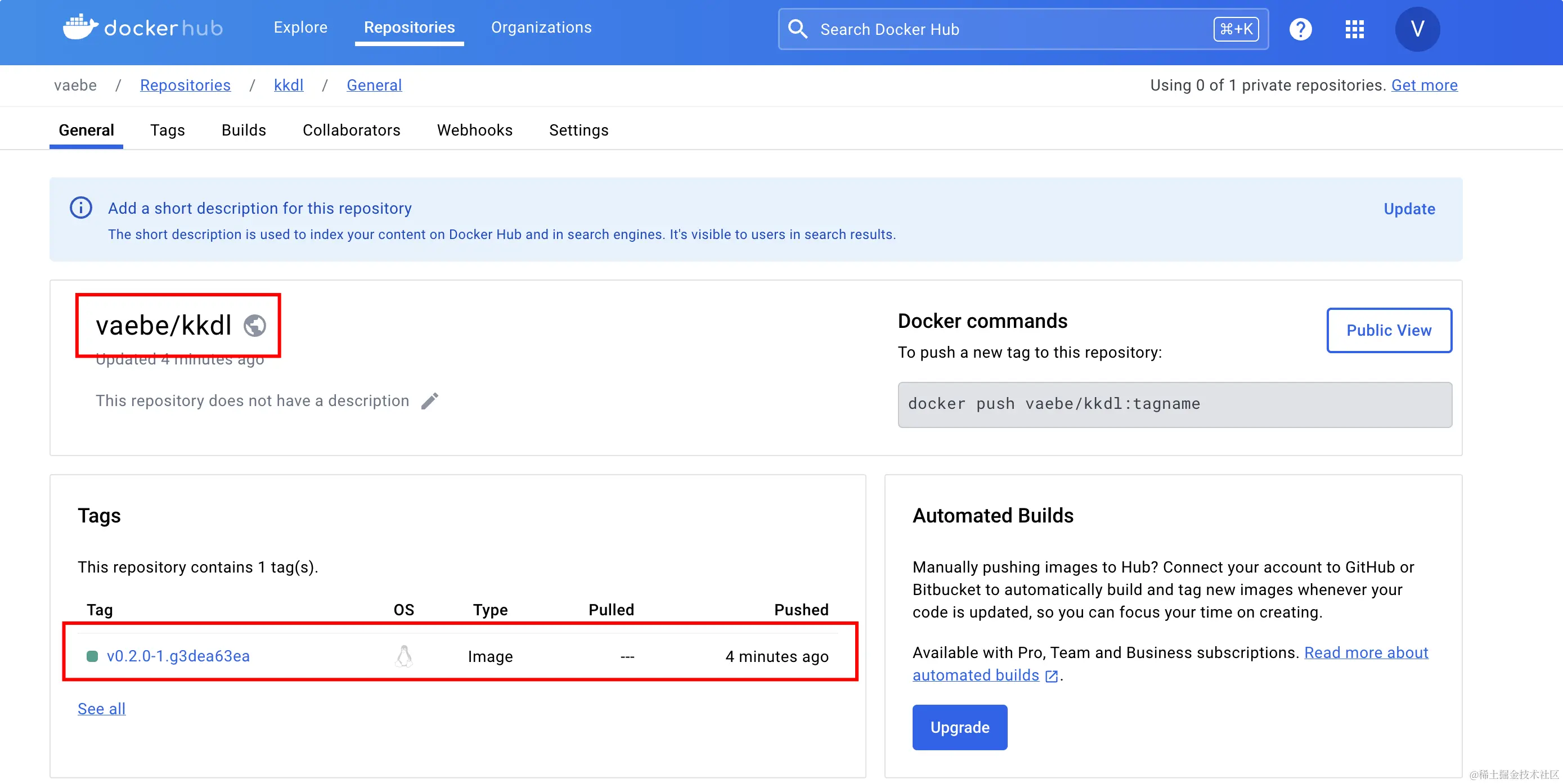
Task: Click the Get more link
Action: 1424,85
